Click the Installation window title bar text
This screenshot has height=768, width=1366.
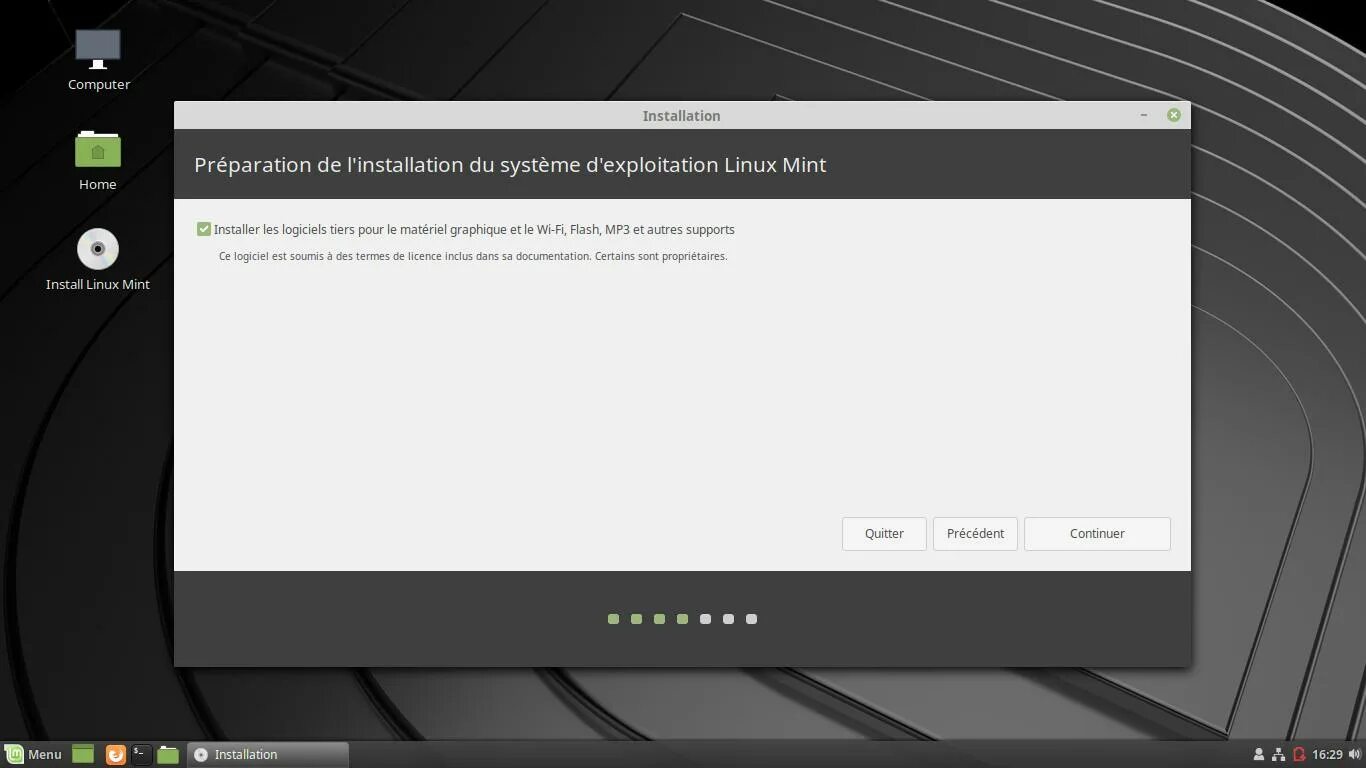[x=681, y=116]
